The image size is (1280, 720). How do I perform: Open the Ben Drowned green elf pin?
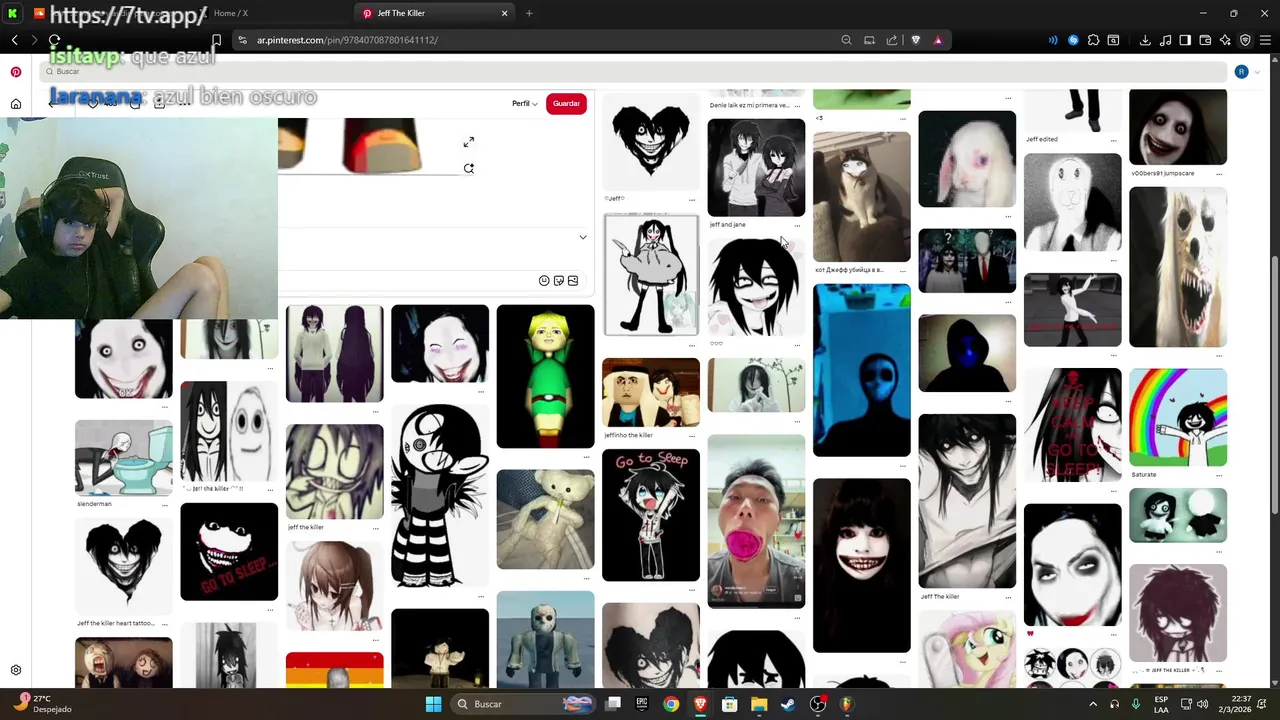coord(545,376)
